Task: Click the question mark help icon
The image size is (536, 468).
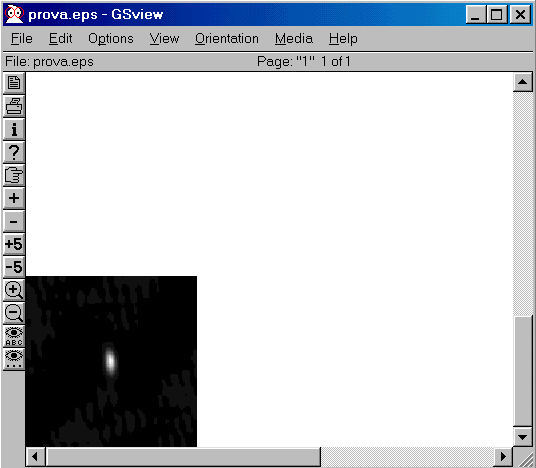Action: 14,152
